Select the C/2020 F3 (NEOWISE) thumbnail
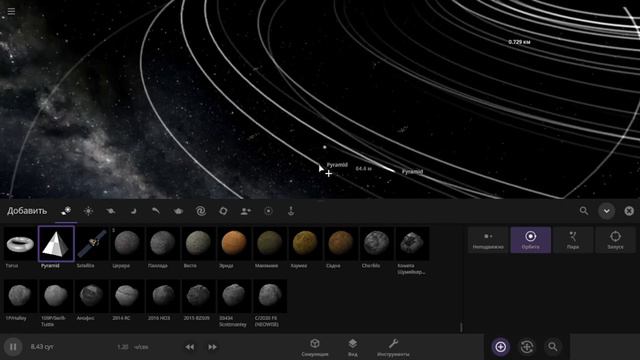 270,296
